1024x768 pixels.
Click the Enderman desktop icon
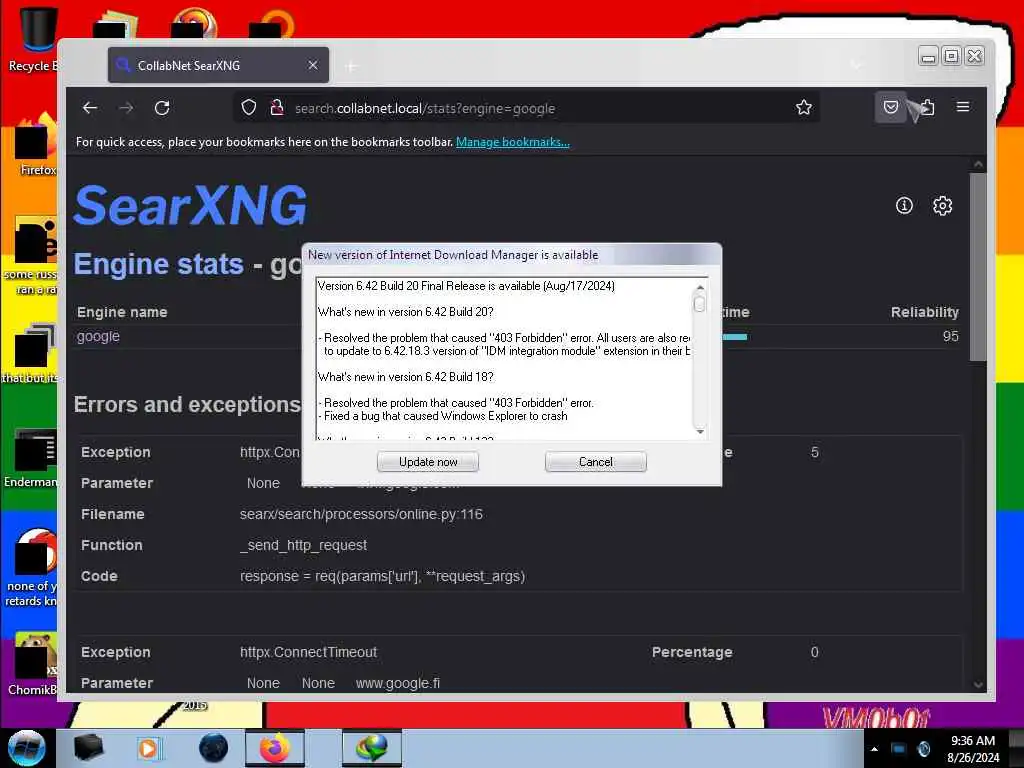point(31,457)
